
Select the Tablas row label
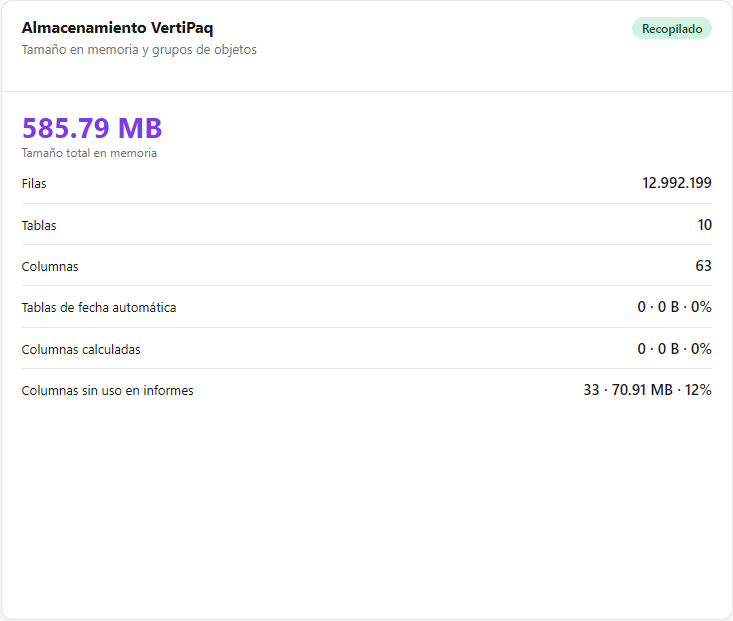[x=39, y=225]
